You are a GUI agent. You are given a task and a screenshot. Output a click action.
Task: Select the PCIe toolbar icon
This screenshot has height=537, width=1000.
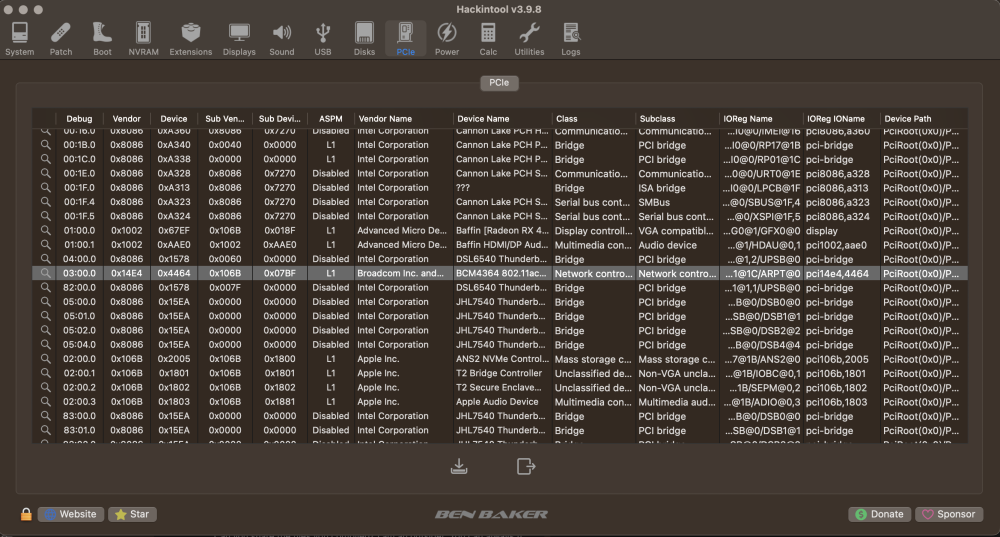[x=406, y=39]
